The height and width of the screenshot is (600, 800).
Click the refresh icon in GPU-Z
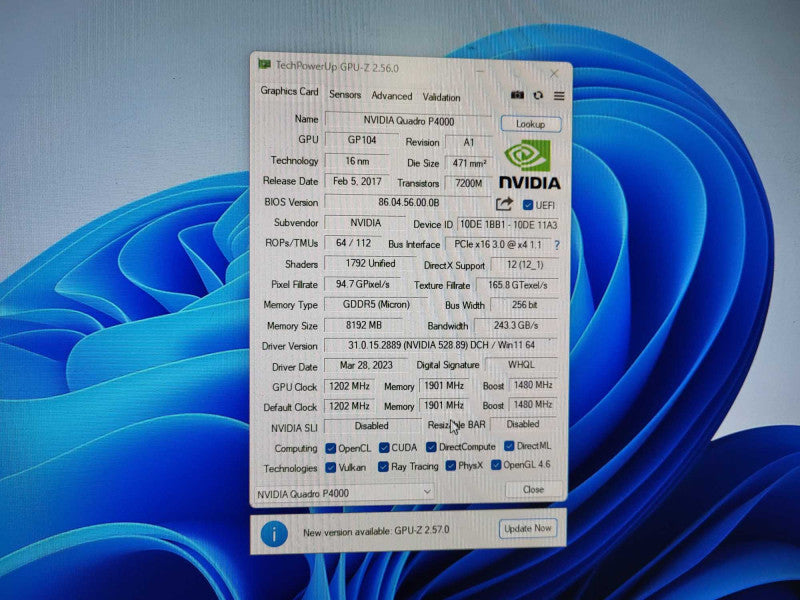[538, 95]
